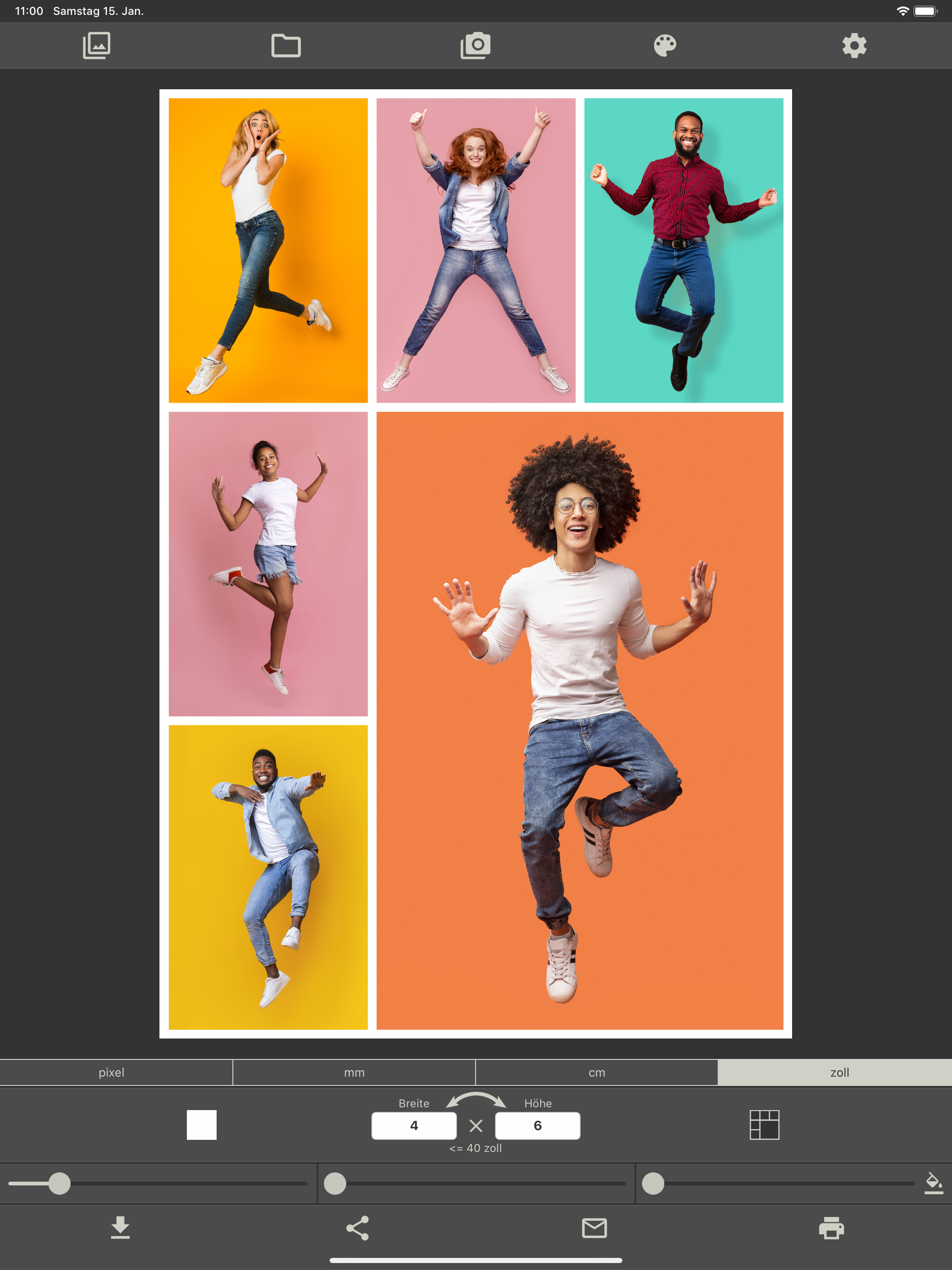Image resolution: width=952 pixels, height=1270 pixels.
Task: Open the color palette icon
Action: [x=665, y=46]
